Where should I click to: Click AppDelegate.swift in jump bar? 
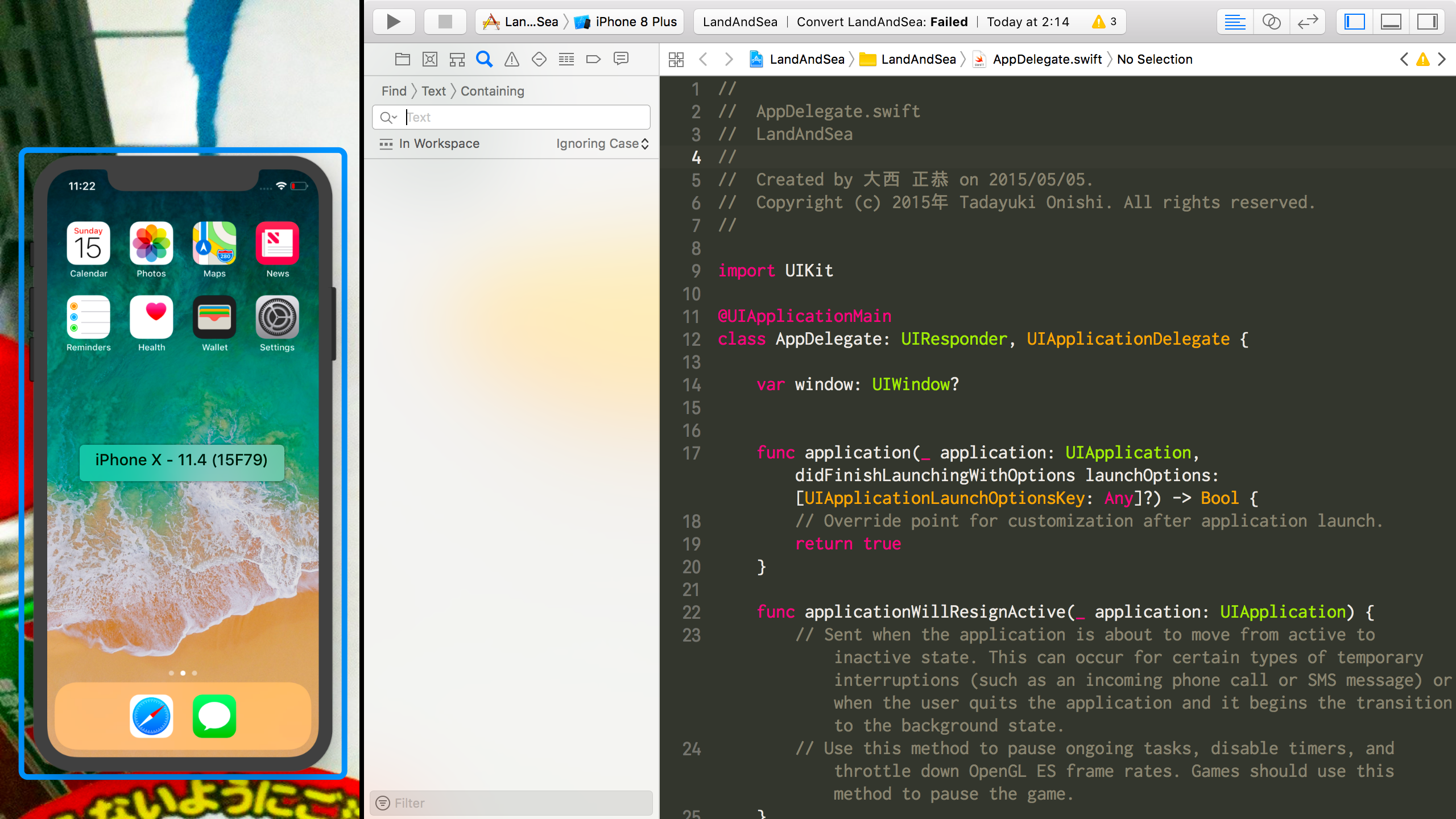click(x=1037, y=59)
